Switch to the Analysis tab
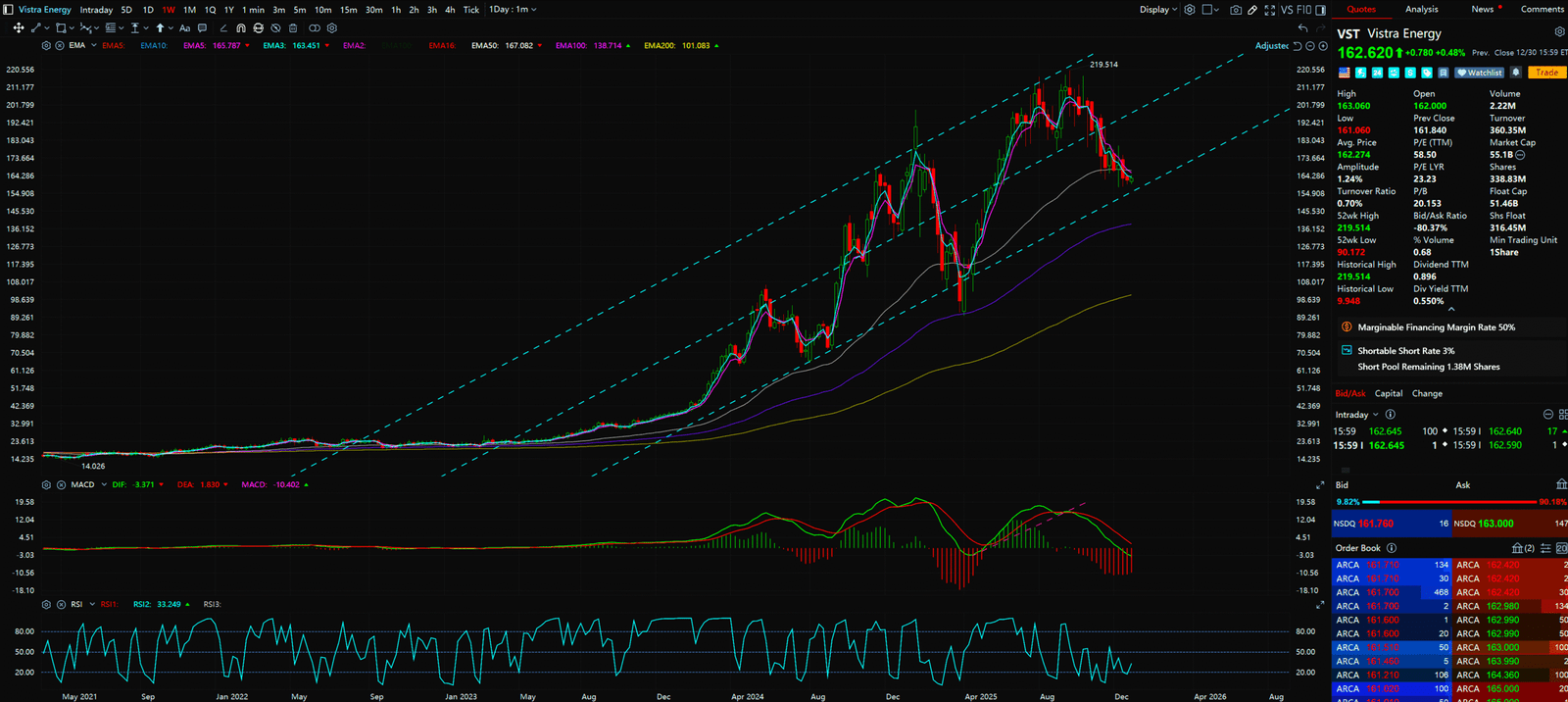1568x702 pixels. pyautogui.click(x=1421, y=10)
